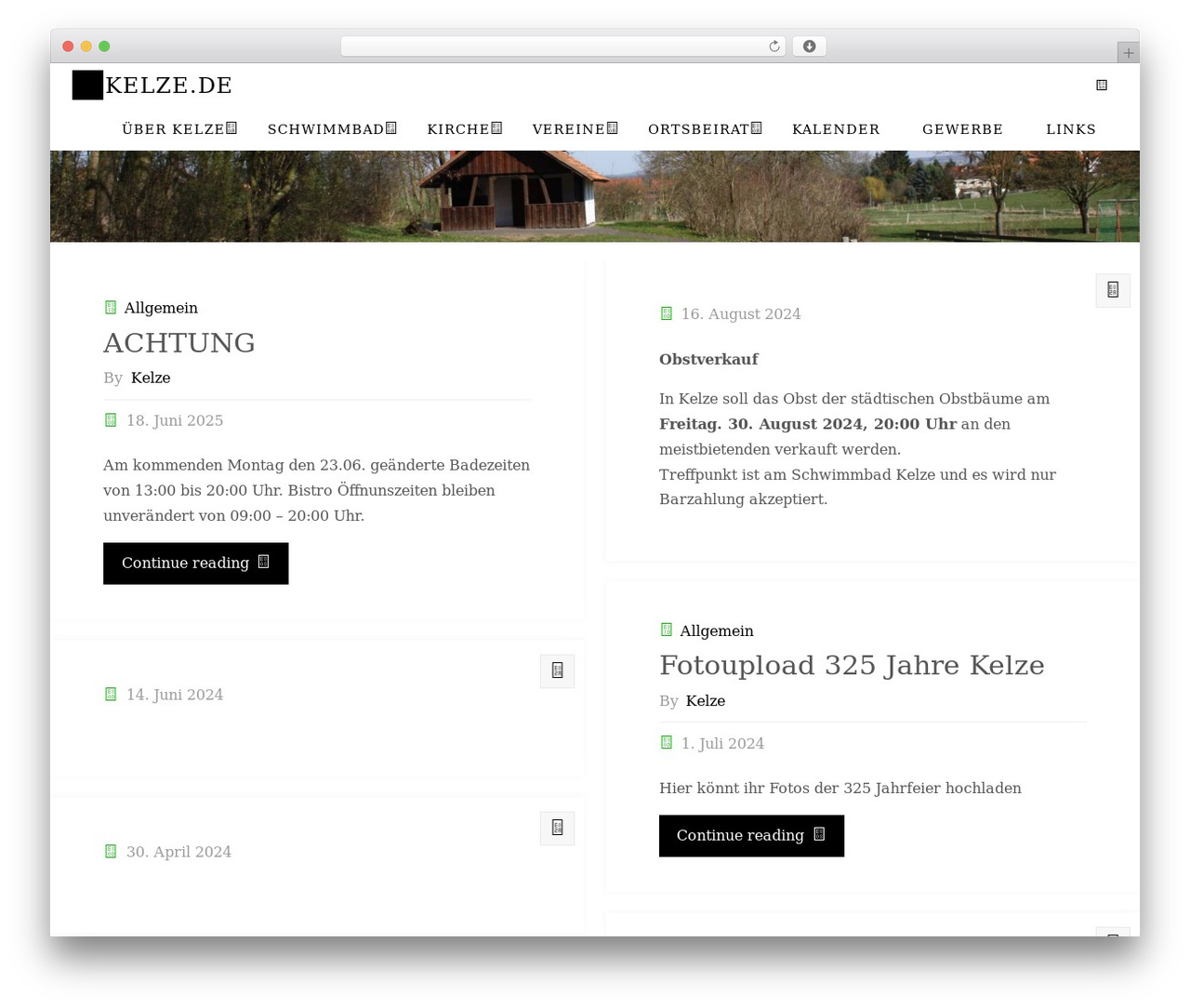The image size is (1190, 1008).
Task: Click the browser download arrow icon
Action: (810, 46)
